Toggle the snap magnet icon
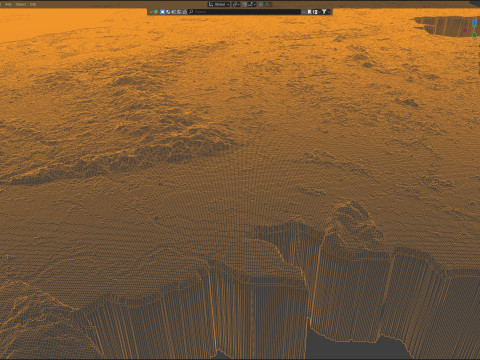This screenshot has height=360, width=480. click(245, 4)
